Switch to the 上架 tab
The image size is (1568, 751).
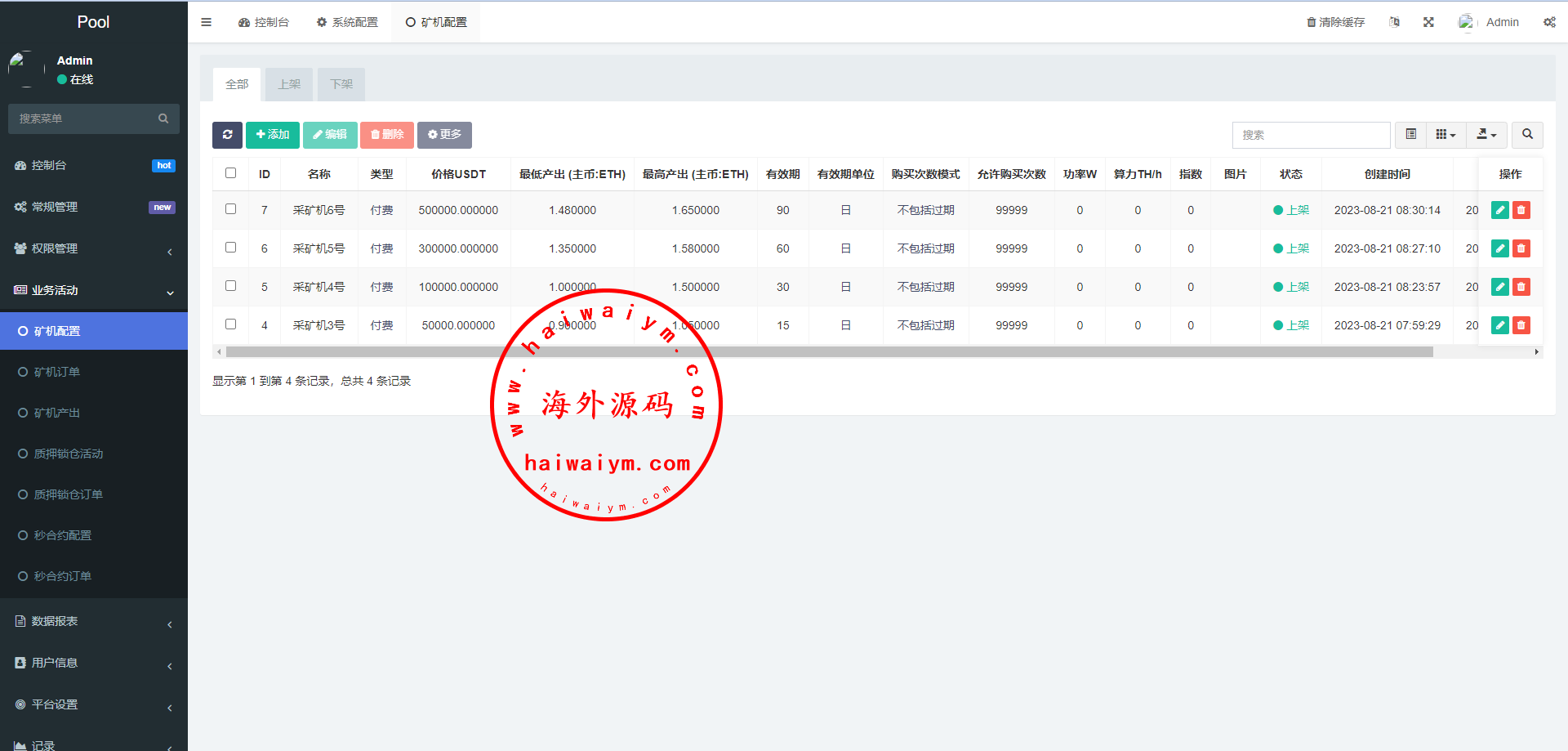point(289,84)
